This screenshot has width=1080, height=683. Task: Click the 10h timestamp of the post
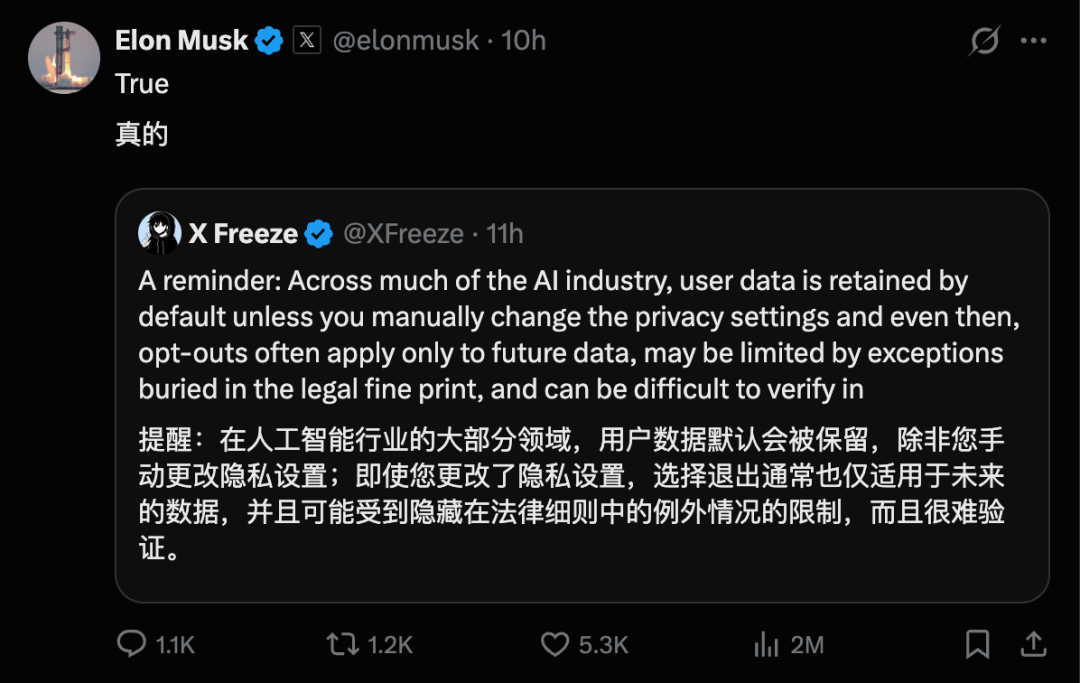pyautogui.click(x=523, y=41)
